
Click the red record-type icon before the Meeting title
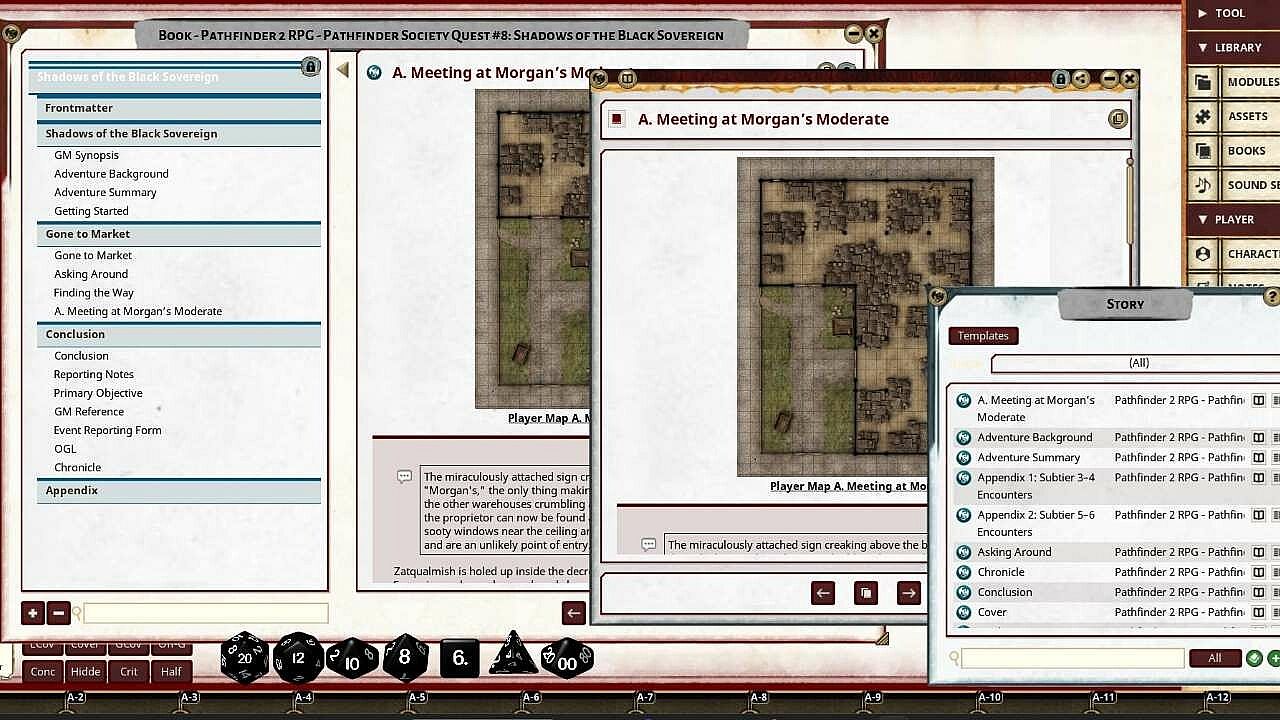[617, 119]
